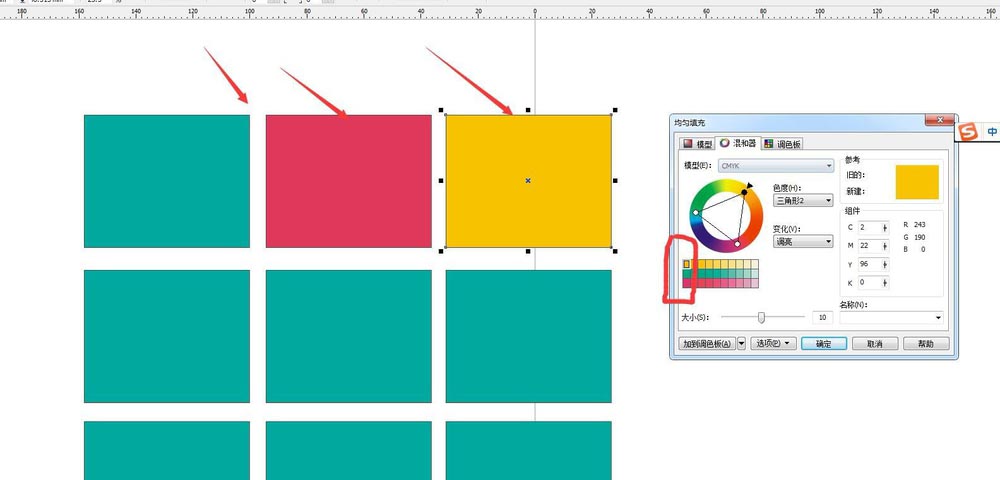The height and width of the screenshot is (480, 1000).
Task: Select the red rectangle on canvas
Action: click(349, 181)
